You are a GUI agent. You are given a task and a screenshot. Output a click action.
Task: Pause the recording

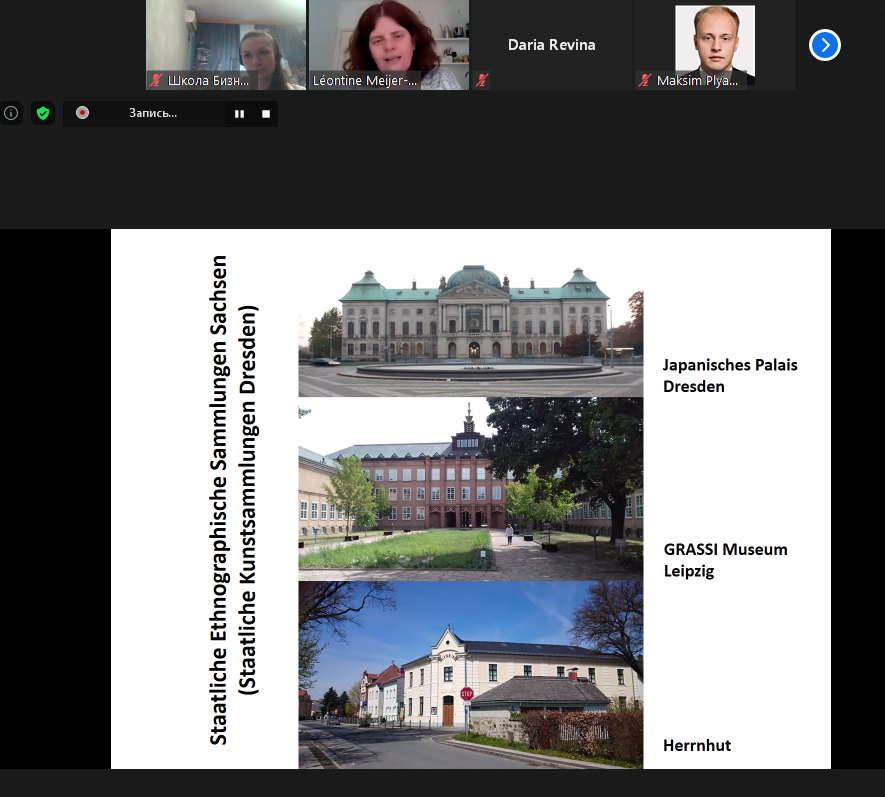239,114
